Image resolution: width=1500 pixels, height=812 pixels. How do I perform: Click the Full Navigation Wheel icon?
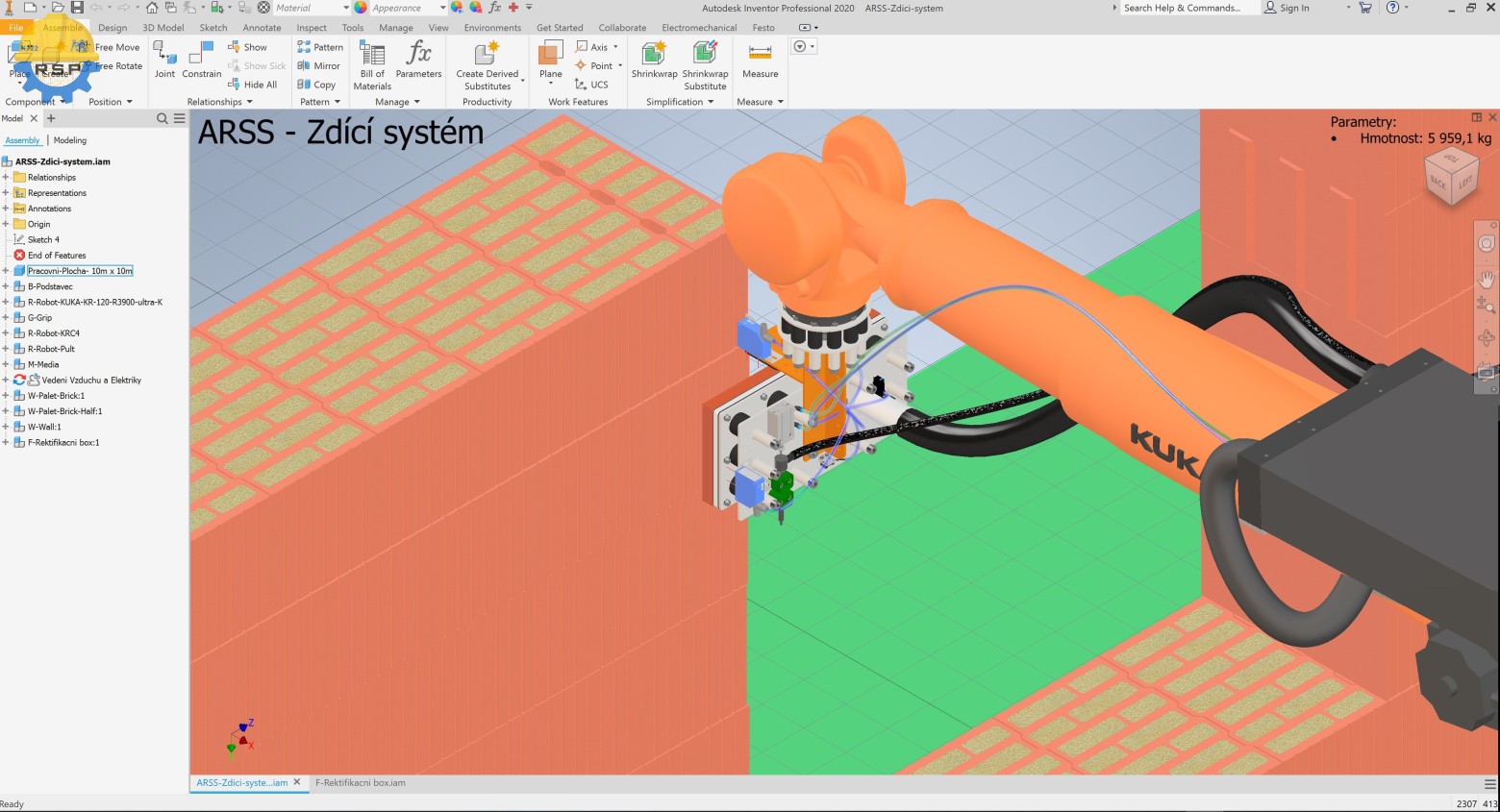1486,244
